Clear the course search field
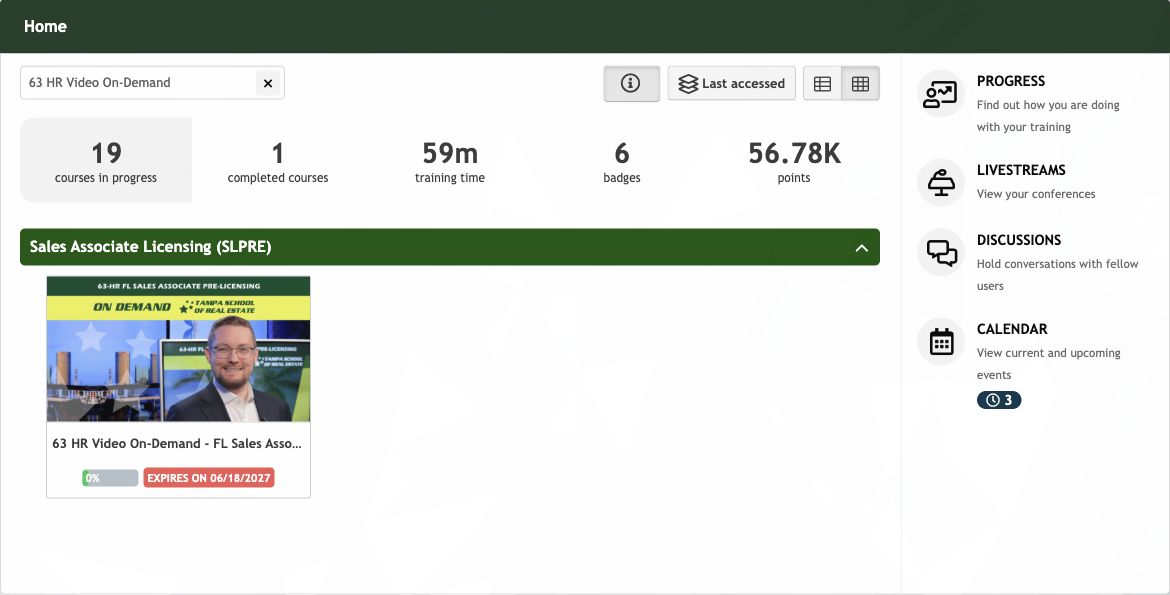 pos(268,83)
